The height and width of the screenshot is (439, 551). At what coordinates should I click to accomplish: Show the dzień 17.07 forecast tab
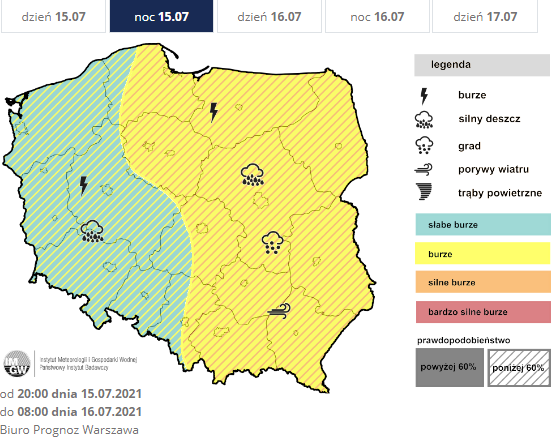coord(485,16)
